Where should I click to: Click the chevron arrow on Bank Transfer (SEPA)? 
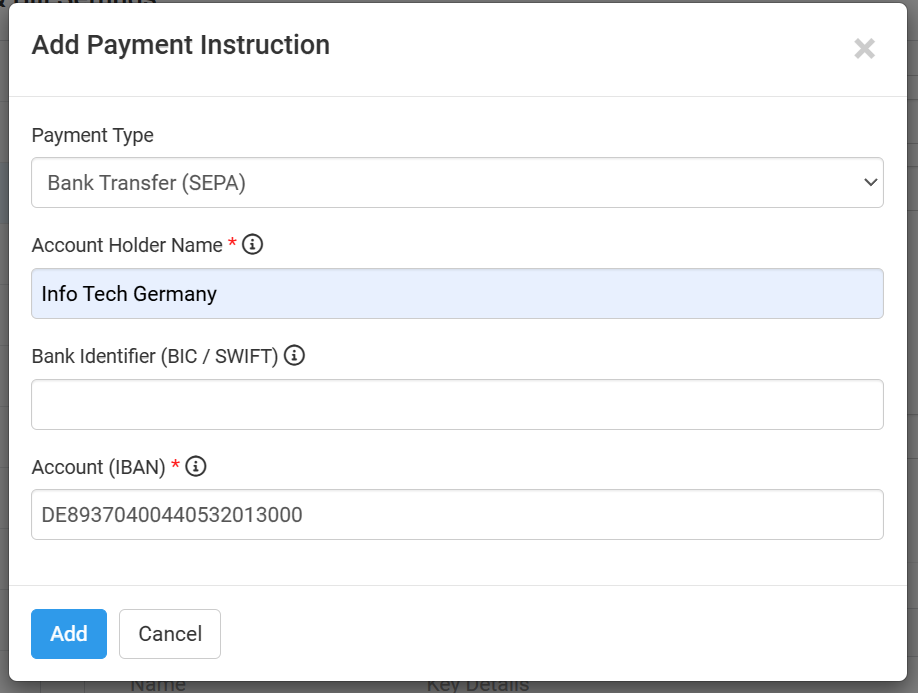click(x=869, y=183)
